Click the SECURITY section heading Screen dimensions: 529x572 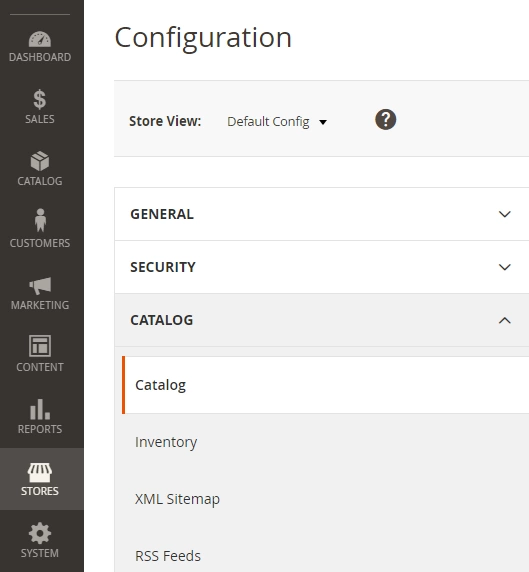pos(163,267)
